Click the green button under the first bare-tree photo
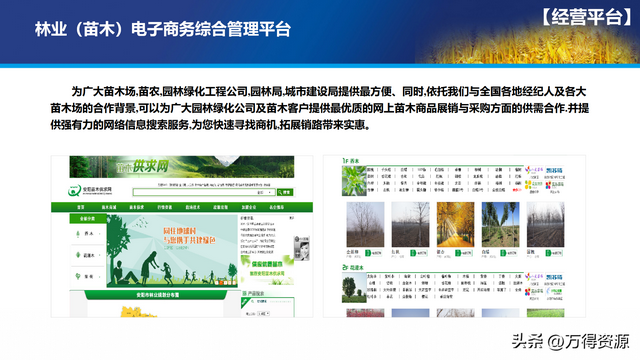 (x=373, y=253)
